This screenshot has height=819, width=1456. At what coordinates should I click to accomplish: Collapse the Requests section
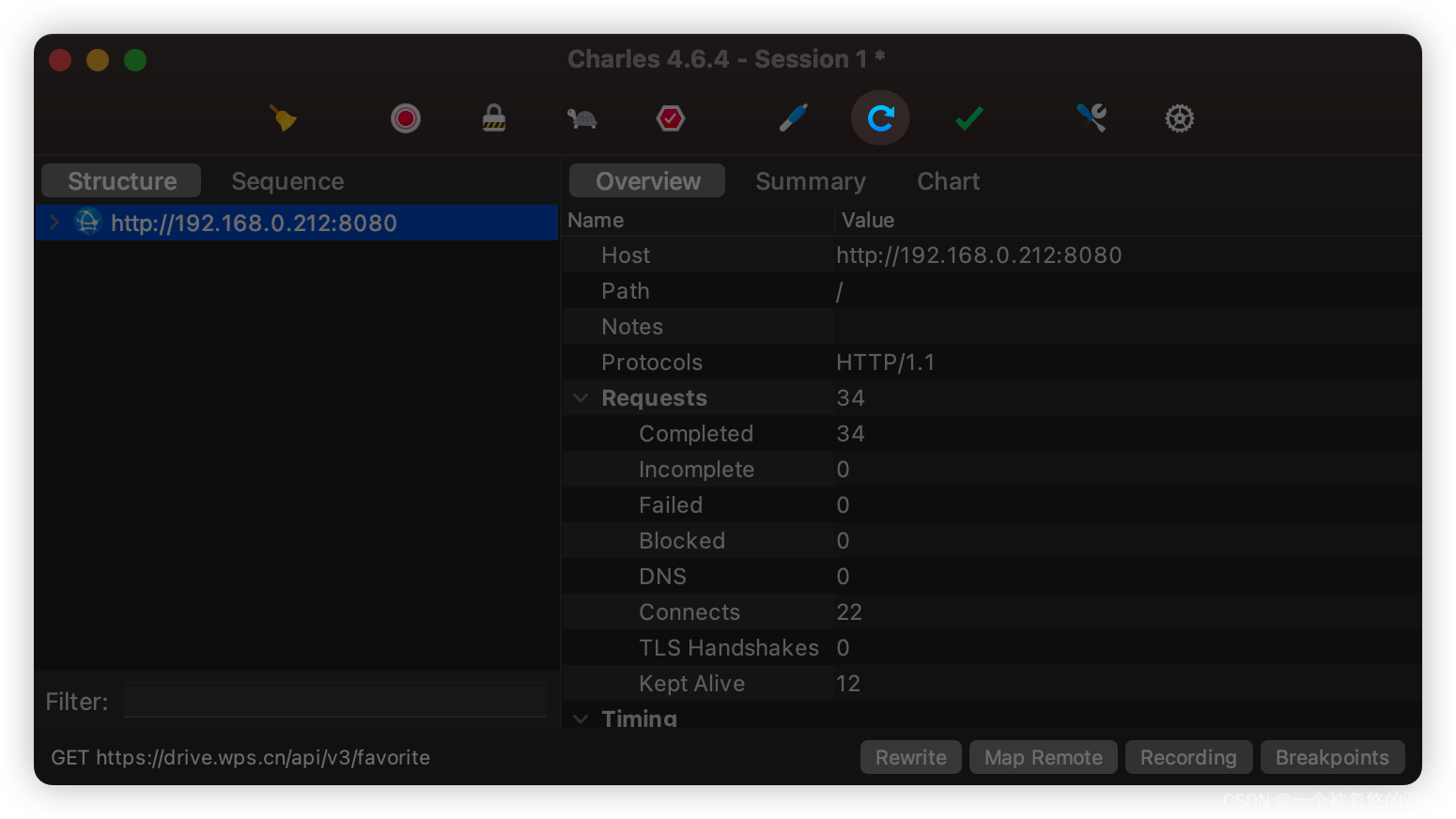click(x=581, y=398)
